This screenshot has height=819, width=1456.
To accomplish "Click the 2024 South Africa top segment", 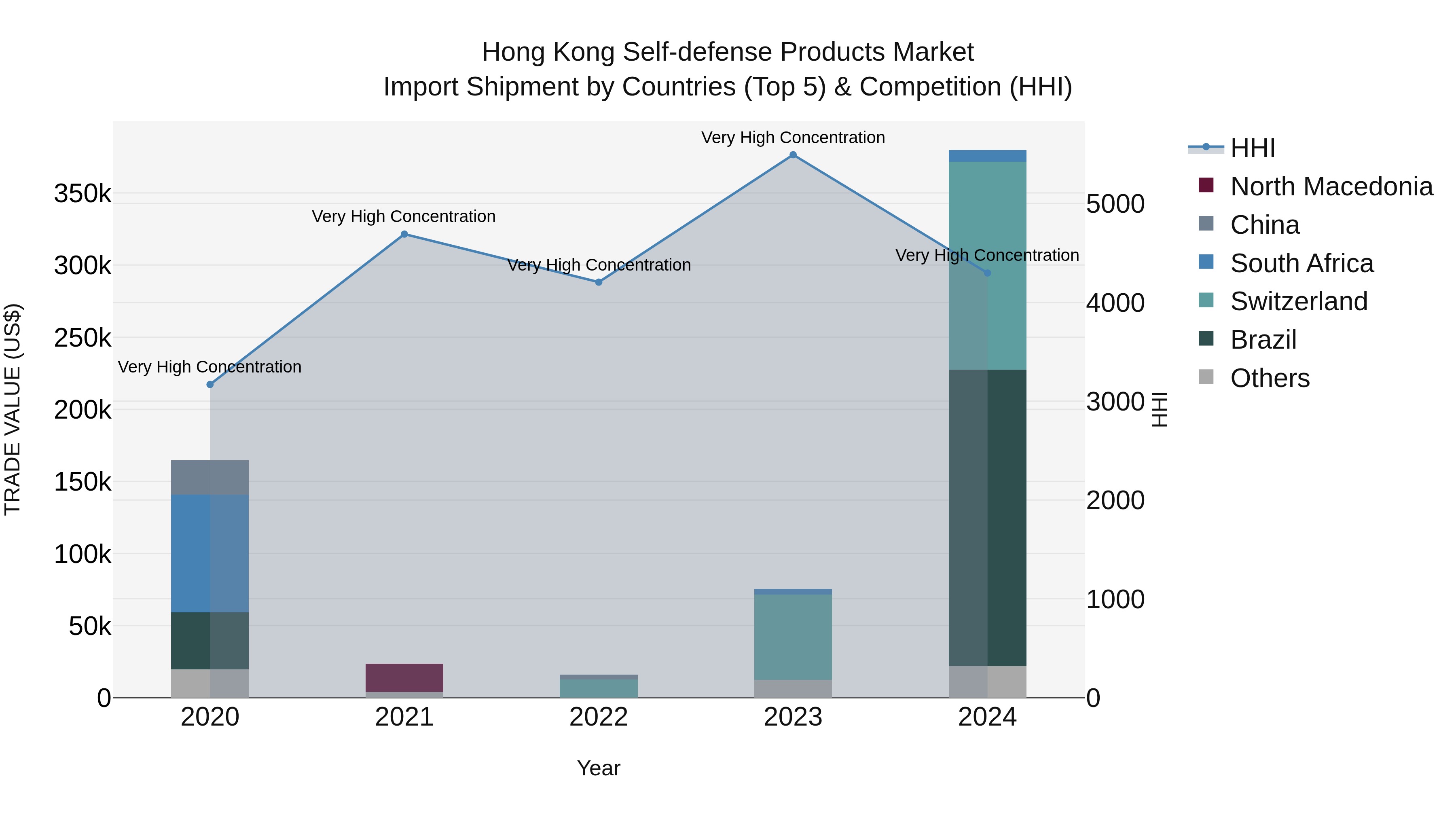I will click(x=987, y=156).
